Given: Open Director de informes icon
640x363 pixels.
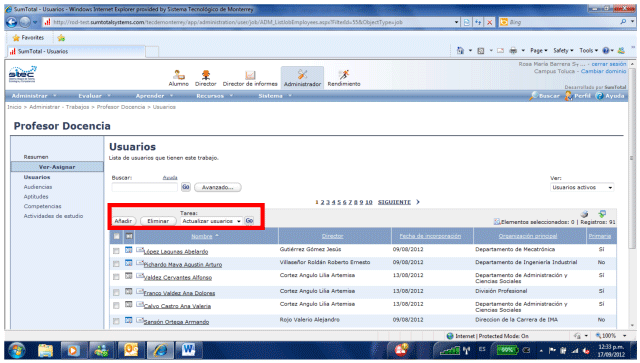Looking at the screenshot, I should click(250, 75).
